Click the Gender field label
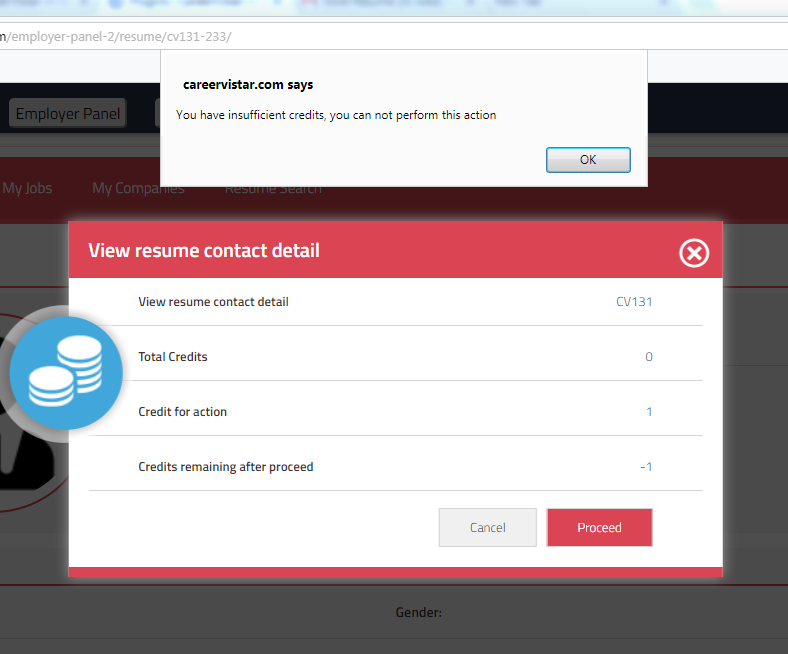788x654 pixels. click(418, 613)
